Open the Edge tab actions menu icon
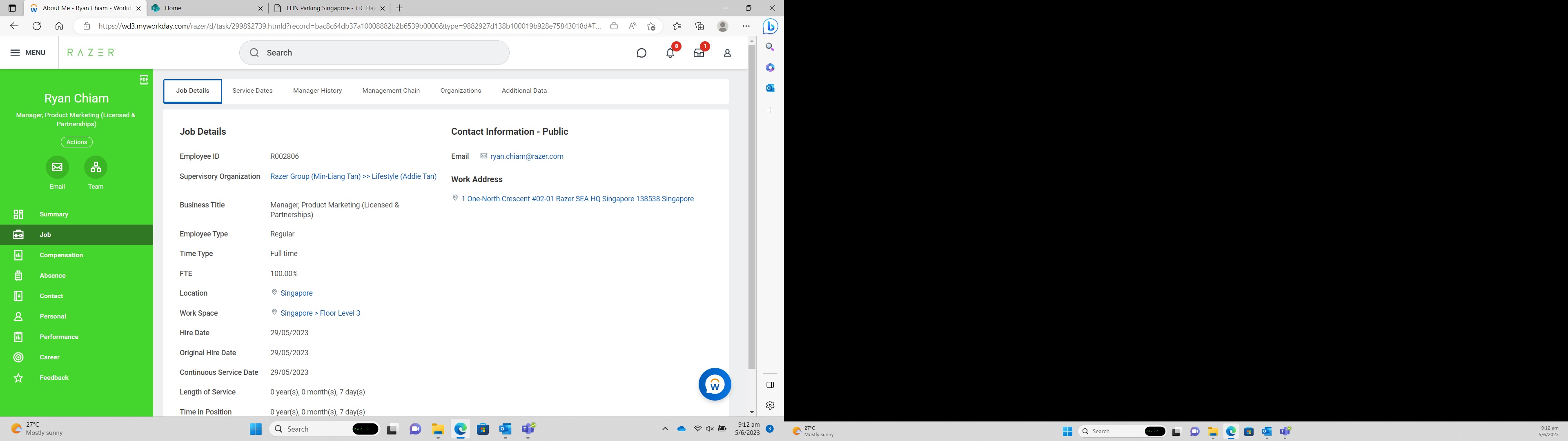The height and width of the screenshot is (441, 1568). [x=11, y=9]
